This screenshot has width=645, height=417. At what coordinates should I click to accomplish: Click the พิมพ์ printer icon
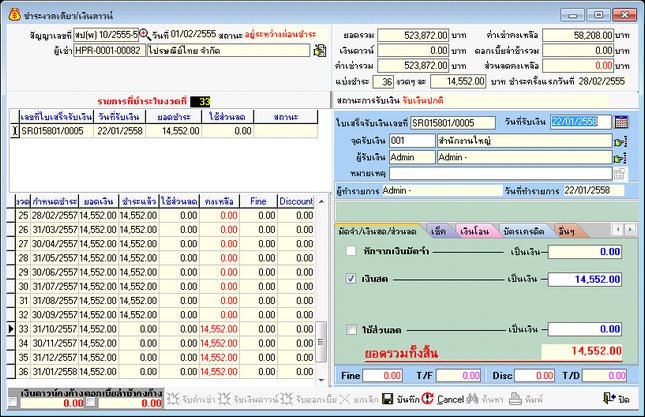coord(515,398)
